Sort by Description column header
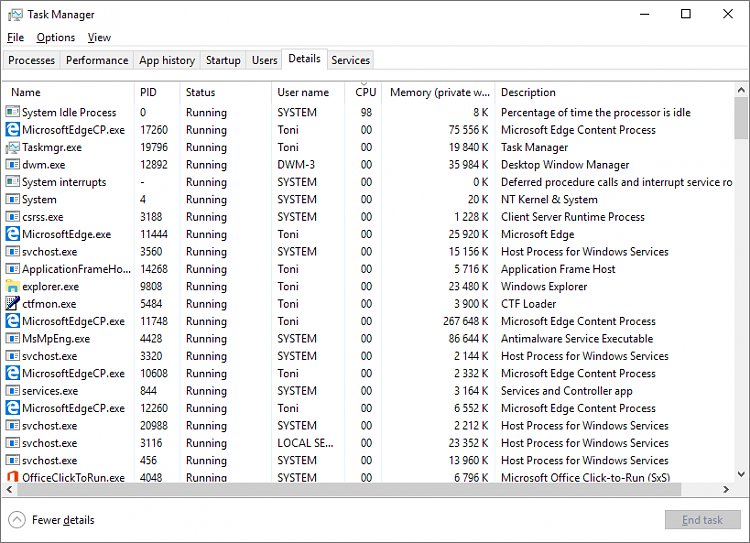 point(614,92)
